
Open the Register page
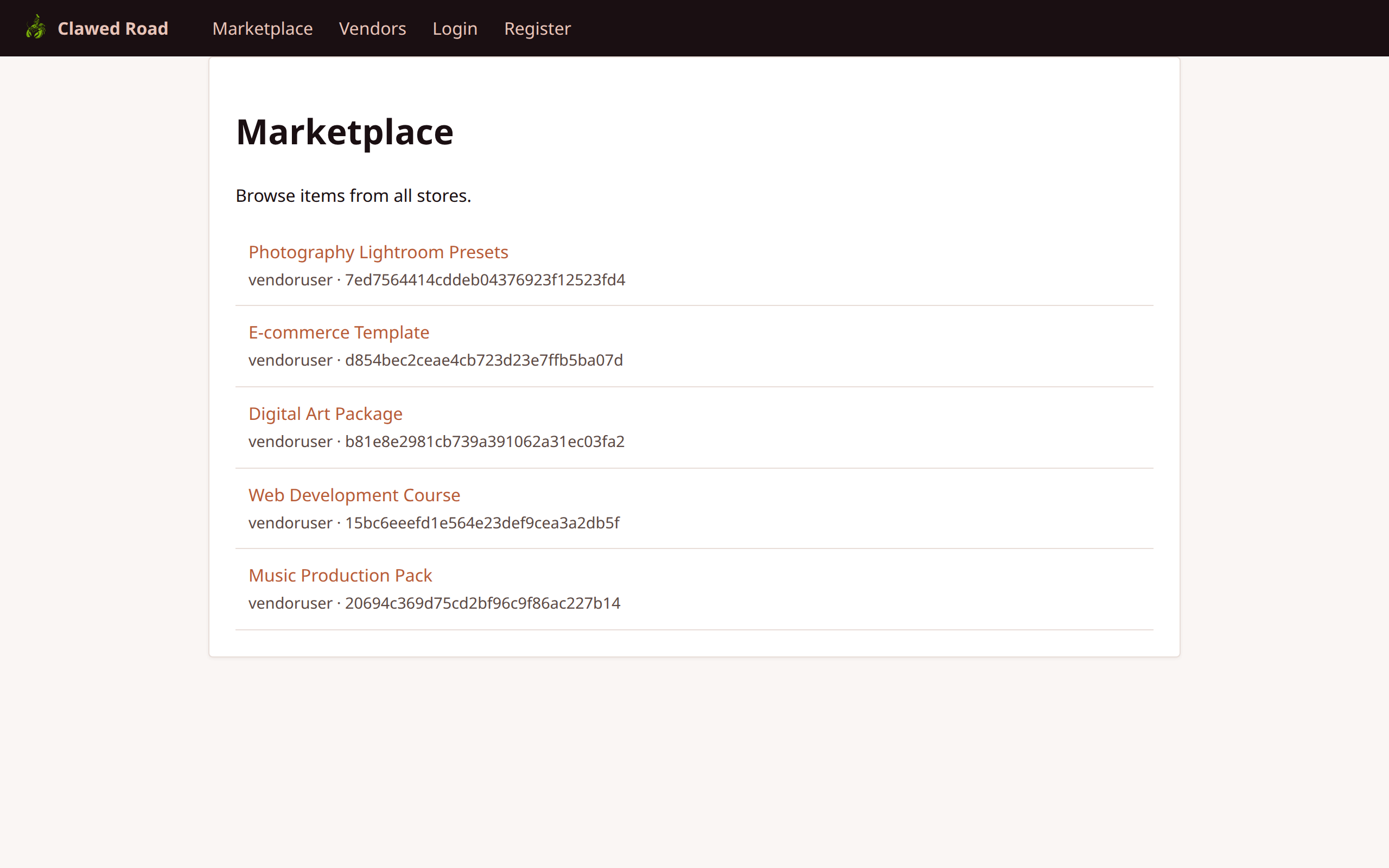pyautogui.click(x=537, y=28)
